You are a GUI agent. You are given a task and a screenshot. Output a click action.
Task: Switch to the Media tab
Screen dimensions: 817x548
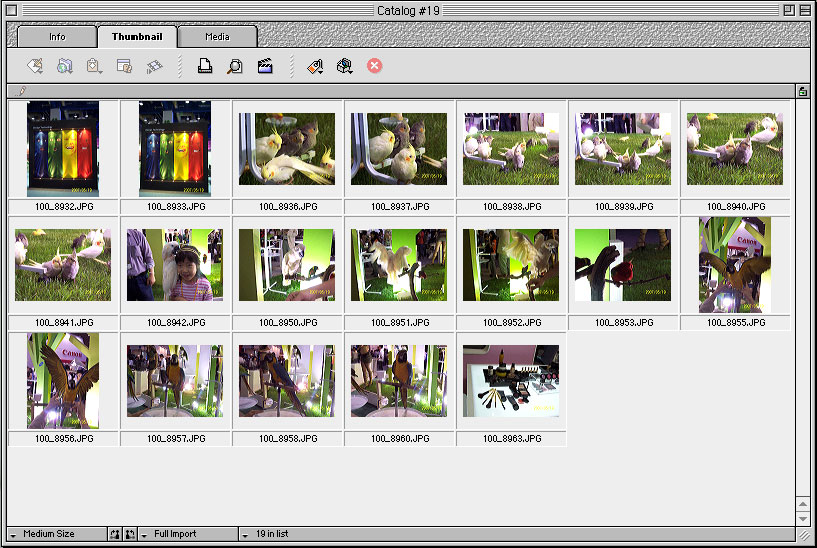pyautogui.click(x=217, y=37)
